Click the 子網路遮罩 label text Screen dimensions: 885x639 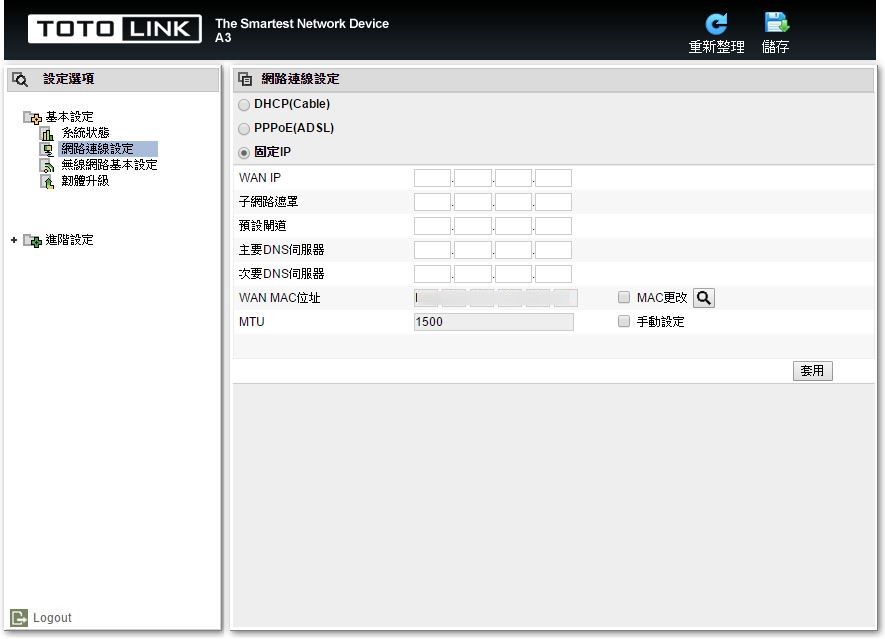point(268,202)
